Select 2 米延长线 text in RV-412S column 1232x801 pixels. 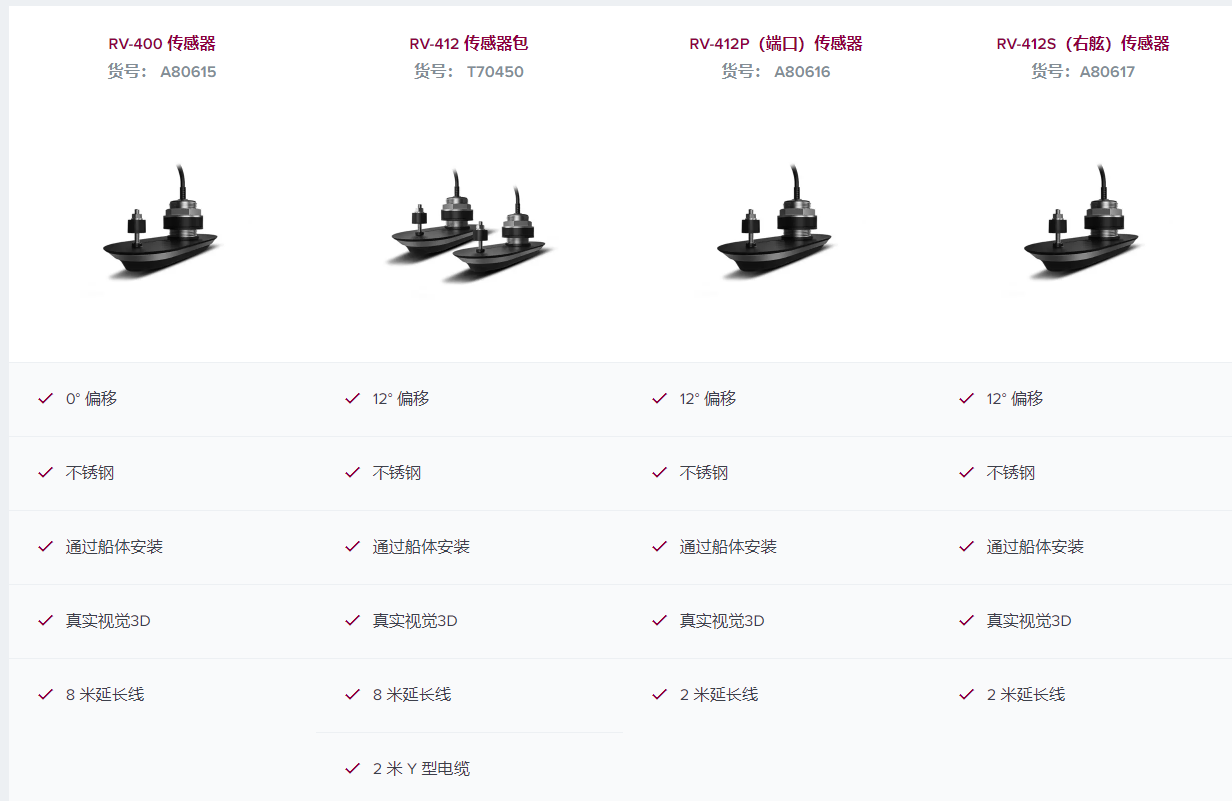click(x=1026, y=694)
